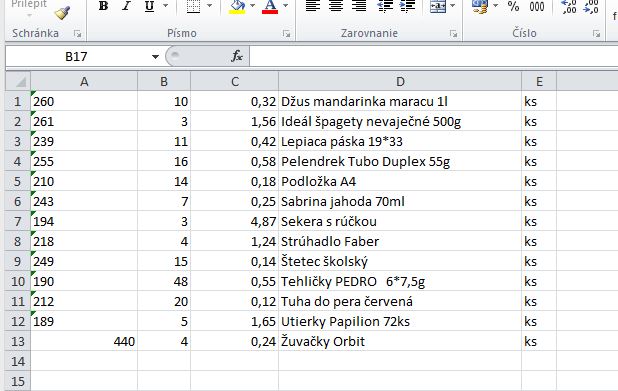Open fill color dropdown arrow

click(253, 6)
